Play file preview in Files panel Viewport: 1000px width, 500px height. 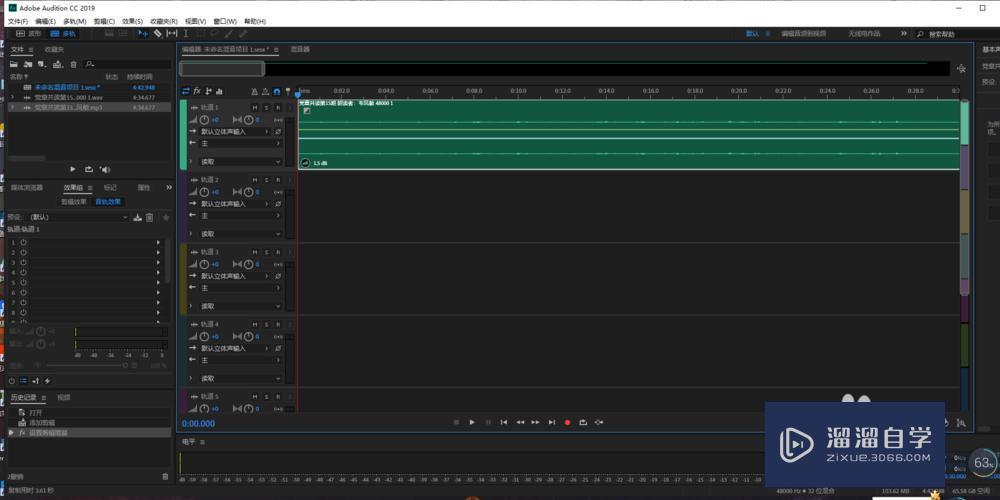pyautogui.click(x=72, y=169)
